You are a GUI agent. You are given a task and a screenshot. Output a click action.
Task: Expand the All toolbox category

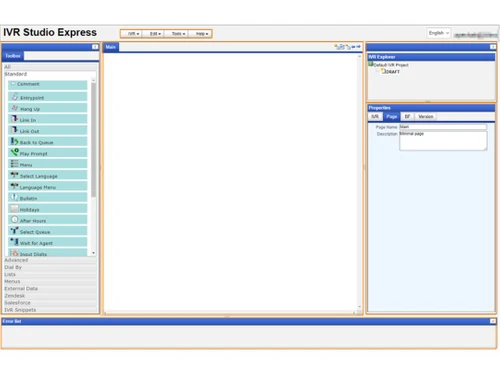click(50, 67)
